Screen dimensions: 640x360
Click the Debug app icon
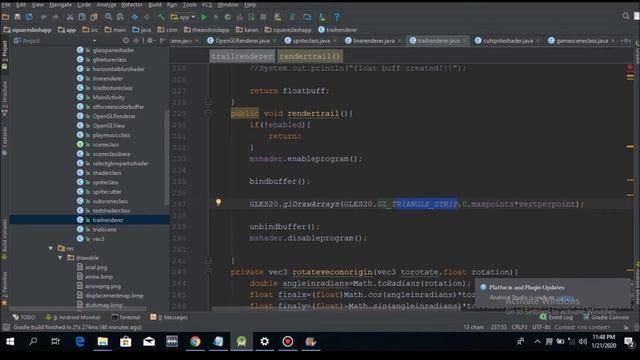click(228, 17)
